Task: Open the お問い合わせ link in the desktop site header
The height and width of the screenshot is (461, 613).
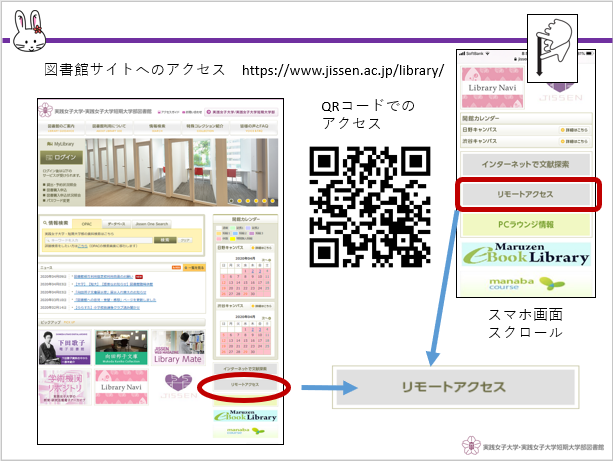Action: [192, 112]
